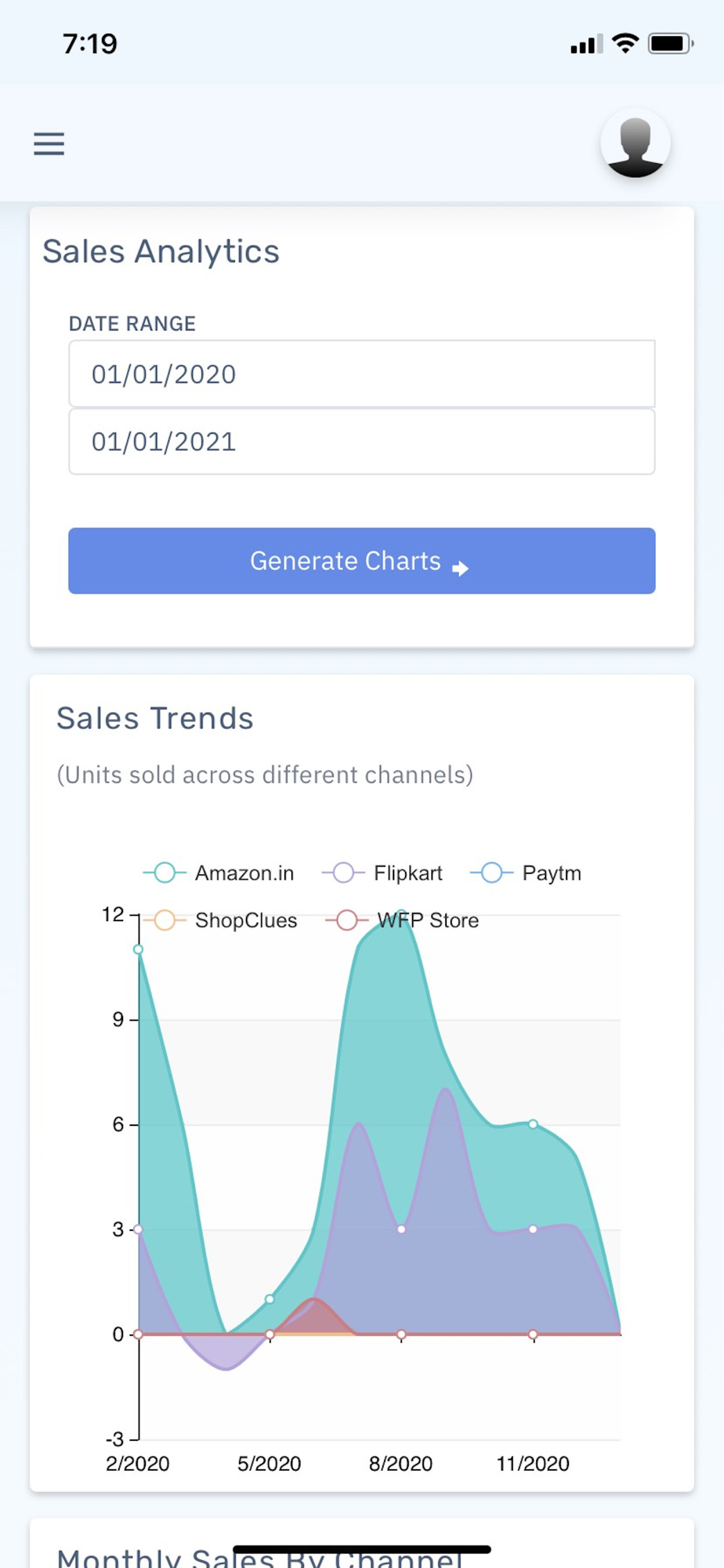
Task: Tap the battery status icon
Action: 670,43
